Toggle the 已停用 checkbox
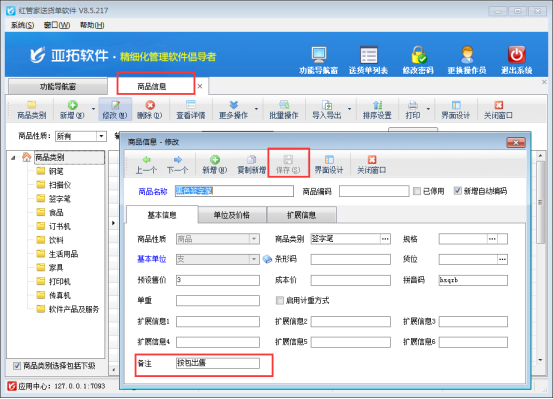The width and height of the screenshot is (553, 399). point(417,191)
